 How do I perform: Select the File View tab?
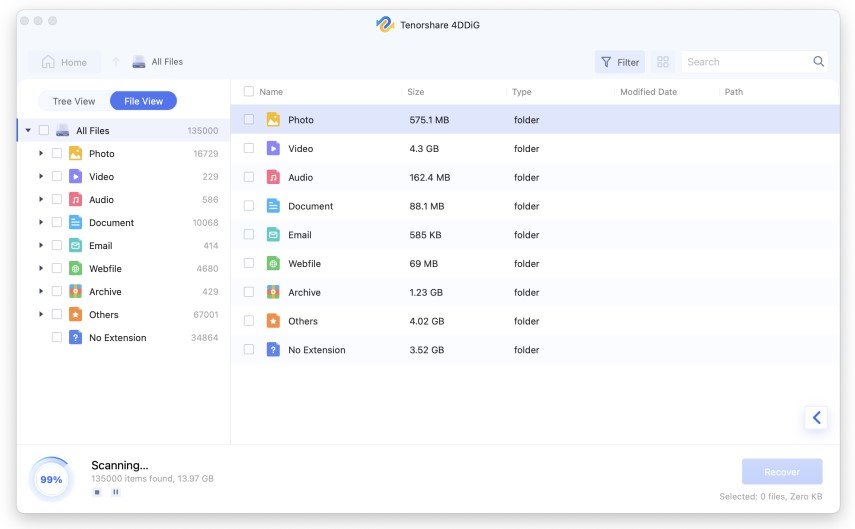click(x=143, y=101)
